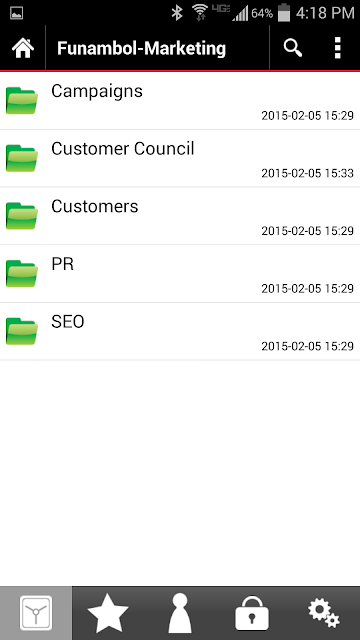Tap the home icon in the header

[x=22, y=48]
